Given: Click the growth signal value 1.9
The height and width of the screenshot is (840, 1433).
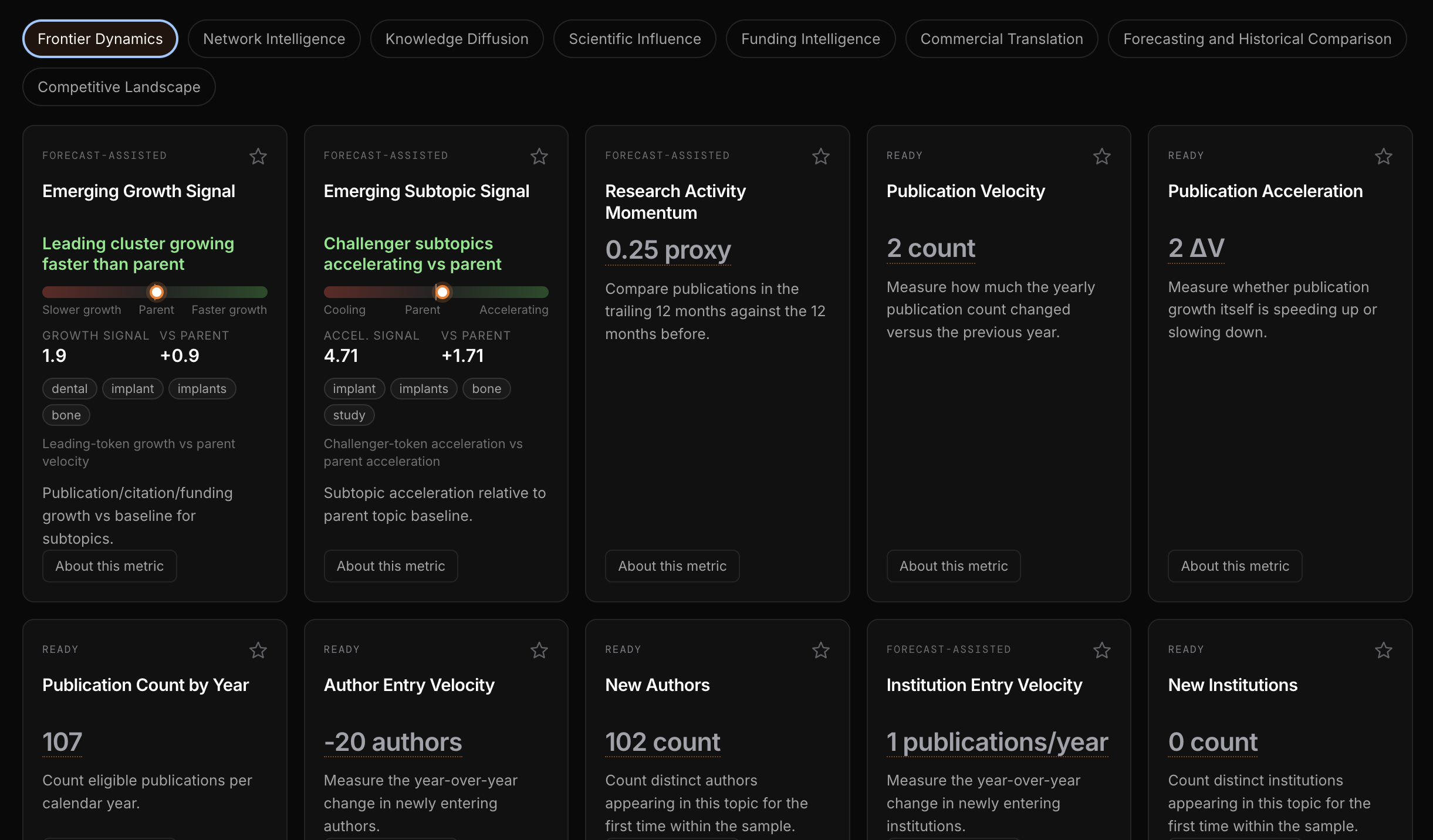Looking at the screenshot, I should click(55, 355).
